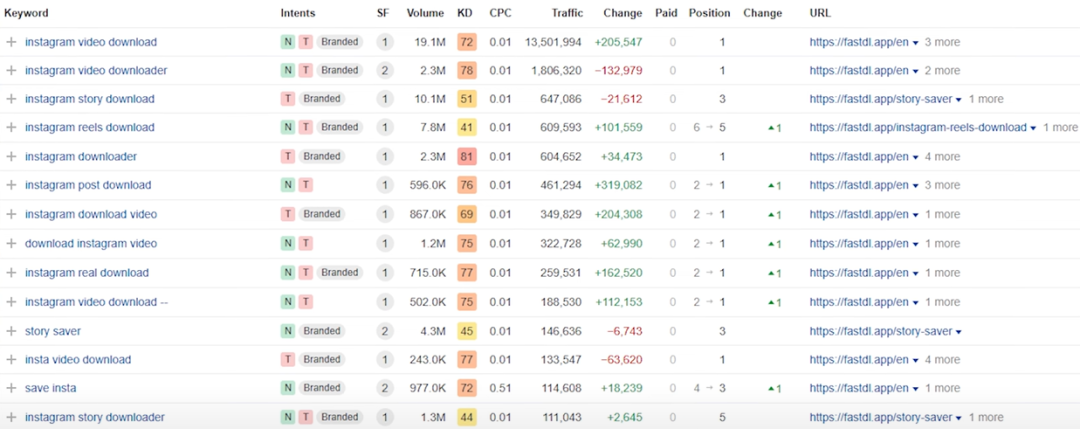The width and height of the screenshot is (1080, 429).
Task: Click SF badge in save insta row
Action: click(x=385, y=388)
